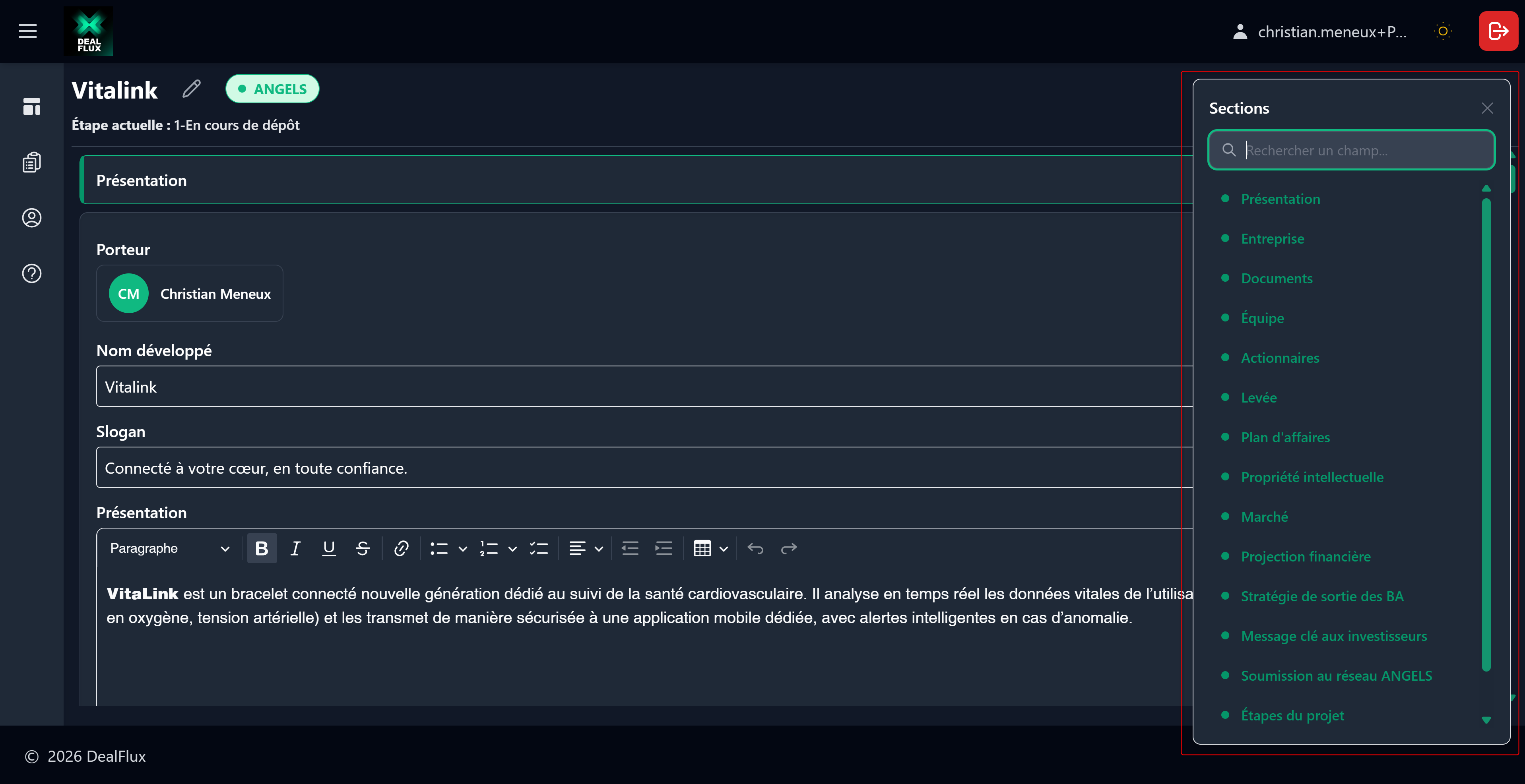Open the hamburger menu
The width and height of the screenshot is (1525, 784).
point(27,31)
